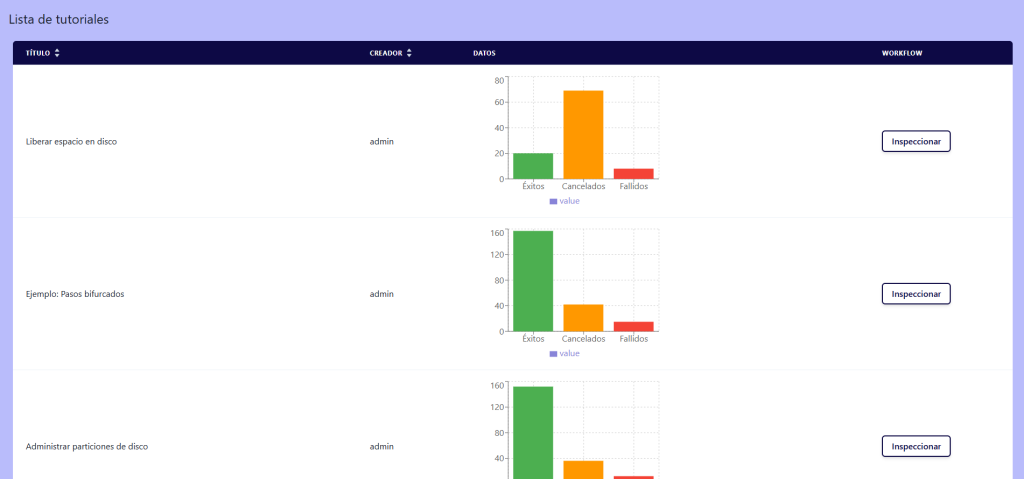
Task: Click green Éxitos bar in Pasos bifurcados chart
Action: coord(533,280)
